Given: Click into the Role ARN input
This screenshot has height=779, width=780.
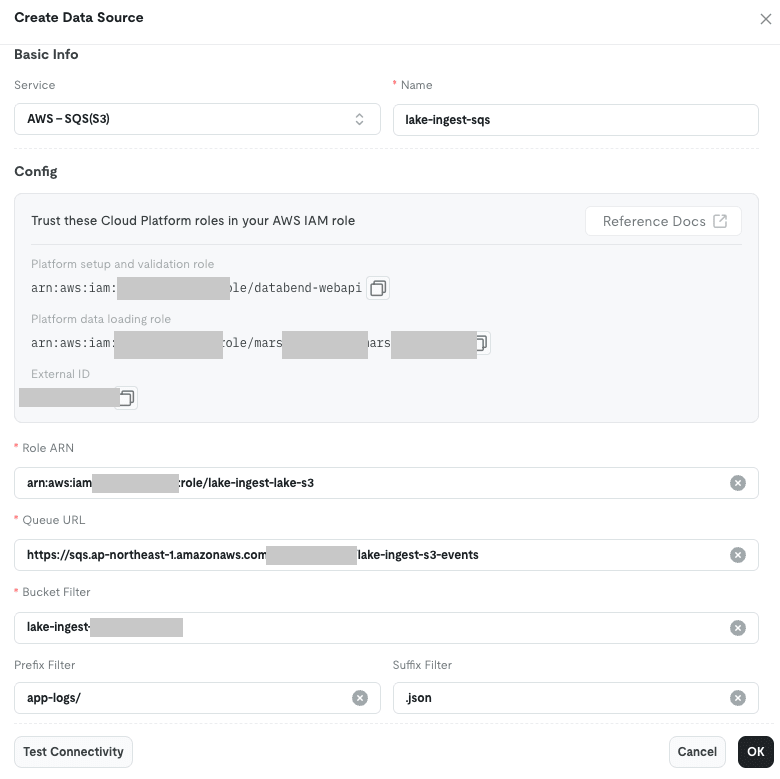Looking at the screenshot, I should 386,483.
